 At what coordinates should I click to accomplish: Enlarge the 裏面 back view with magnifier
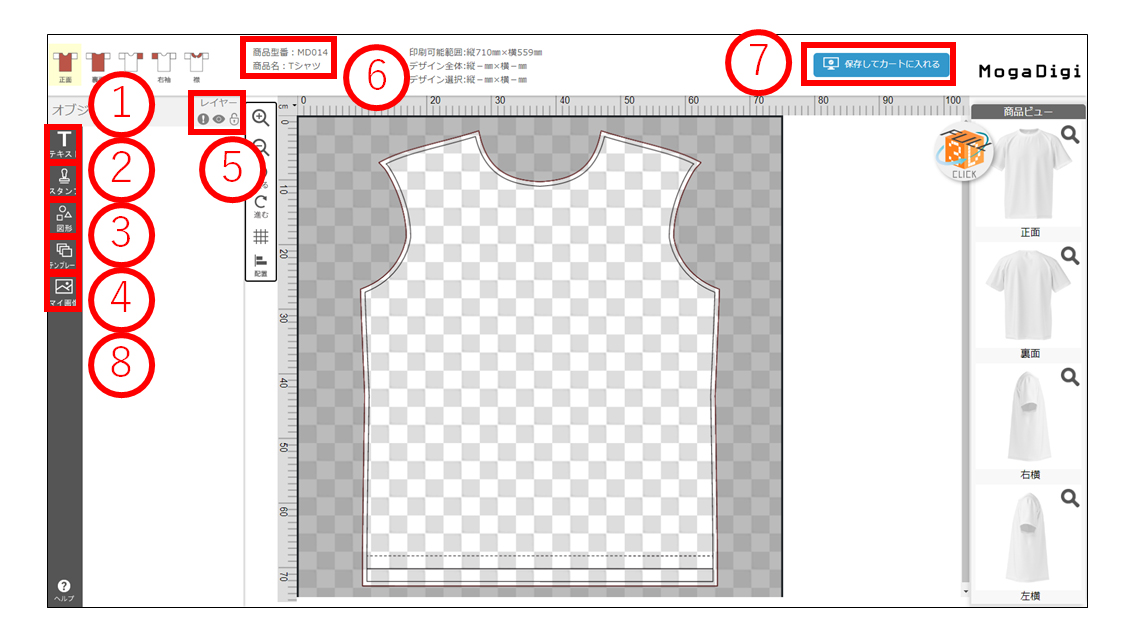coord(1070,257)
